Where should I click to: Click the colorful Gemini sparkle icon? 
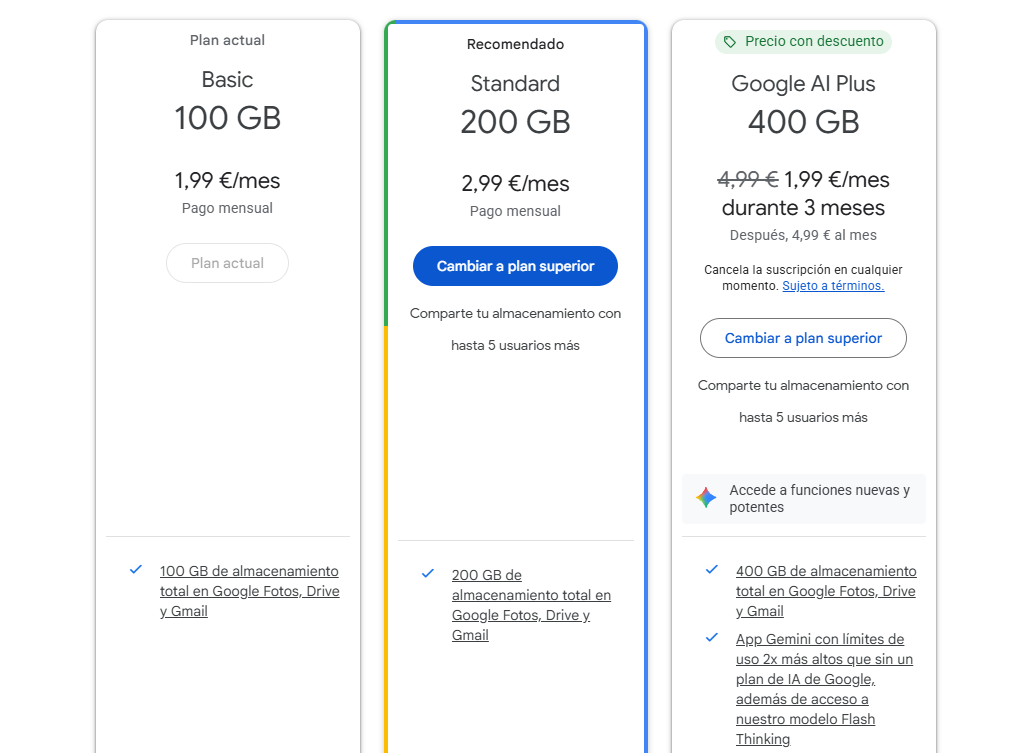706,498
